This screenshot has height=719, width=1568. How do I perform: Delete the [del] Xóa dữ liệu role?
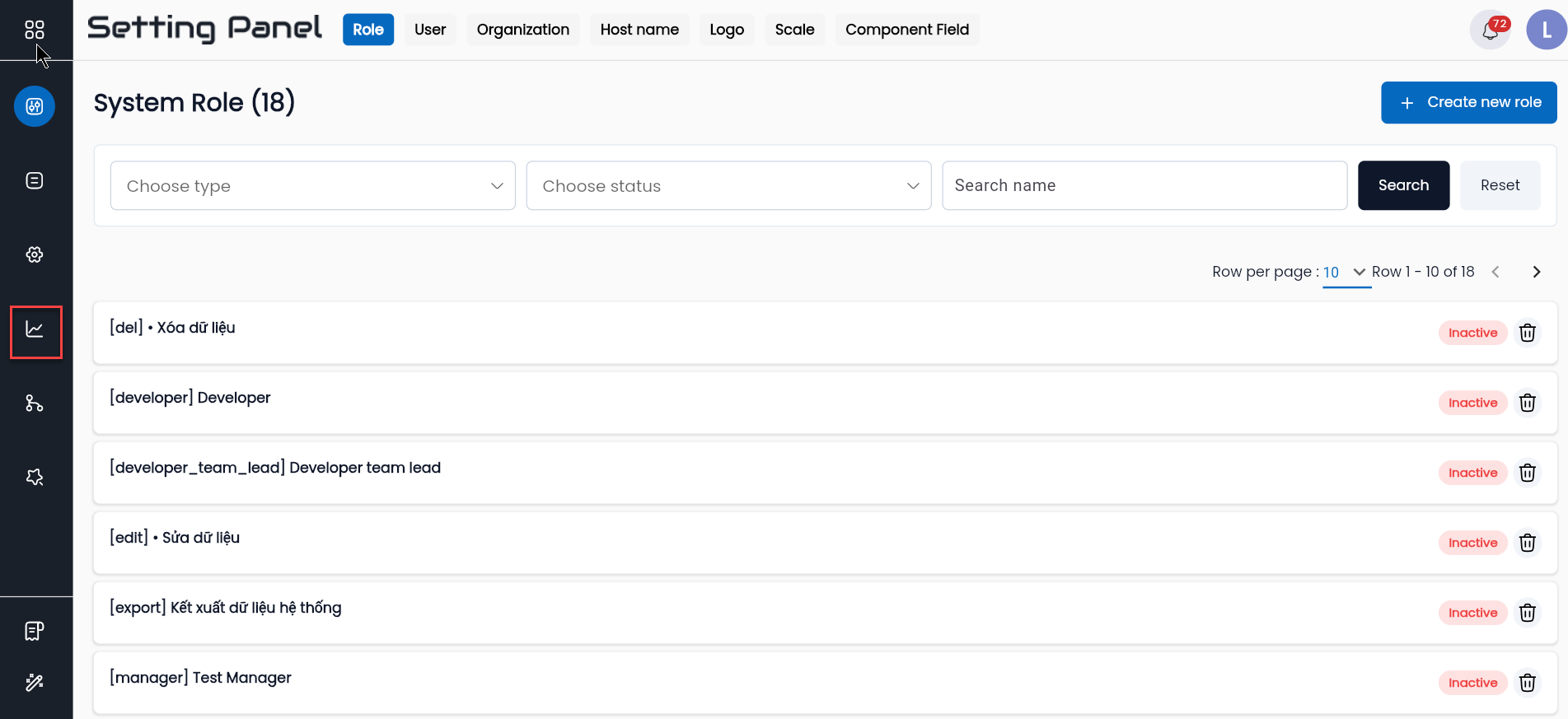pos(1528,333)
